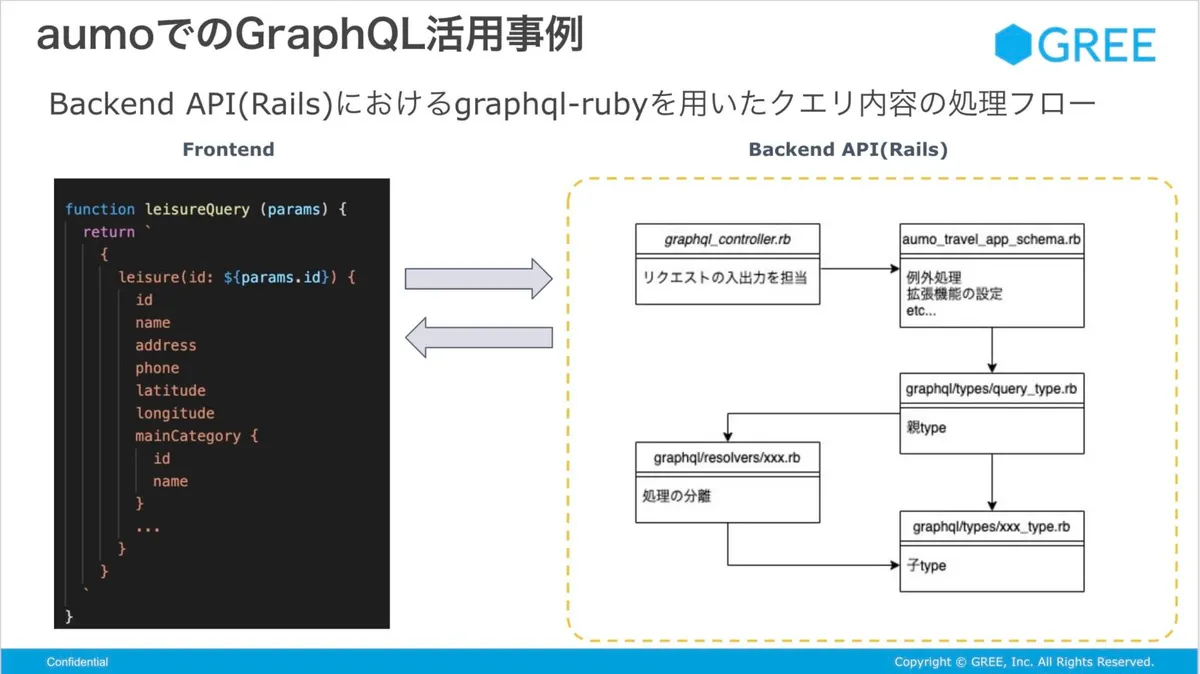This screenshot has height=674, width=1200.
Task: Click the "name" field nested inside mainCategory
Action: click(x=170, y=481)
